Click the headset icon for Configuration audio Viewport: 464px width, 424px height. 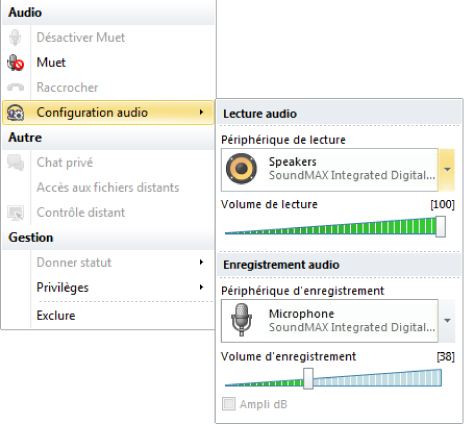[15, 112]
